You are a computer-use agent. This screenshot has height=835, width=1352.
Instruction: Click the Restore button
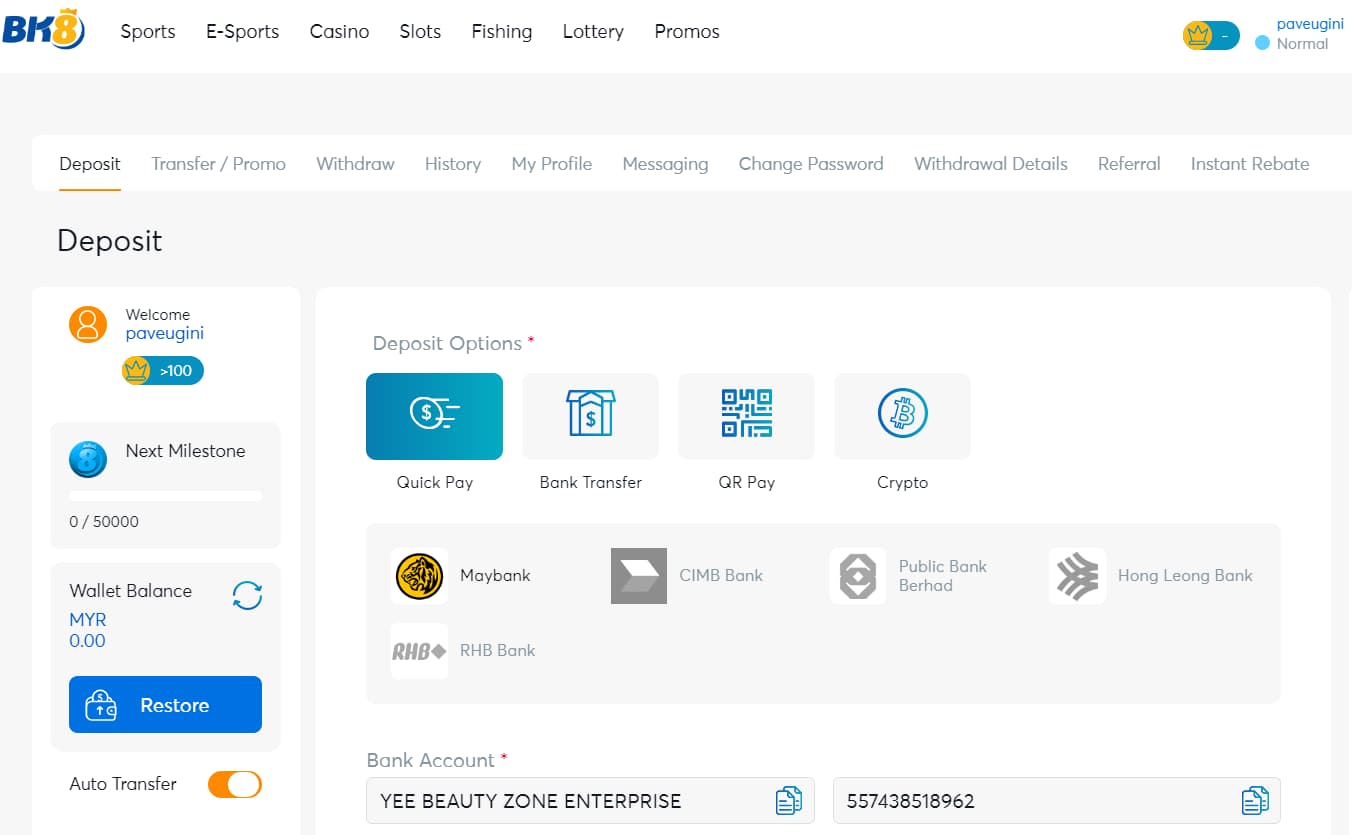(x=165, y=705)
